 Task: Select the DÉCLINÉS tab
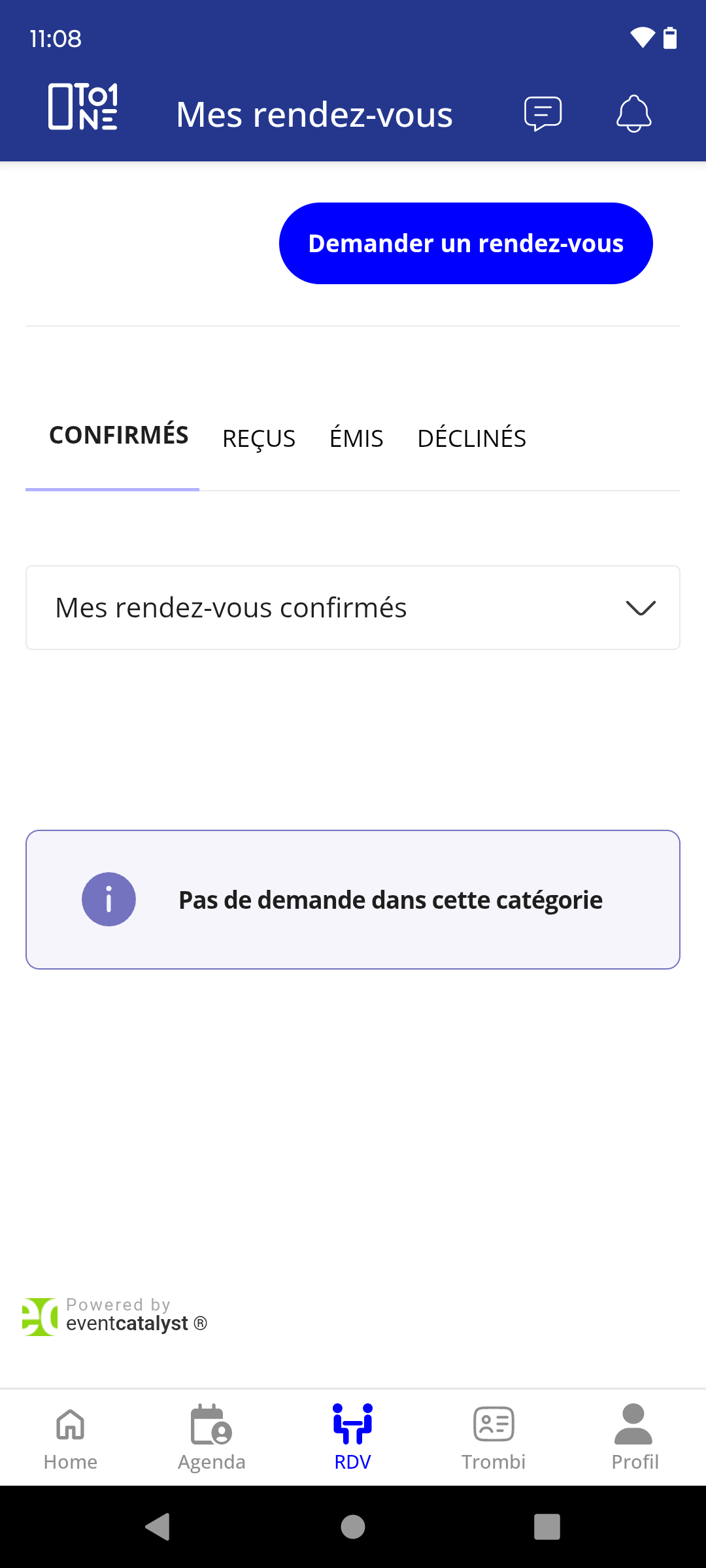[x=472, y=438]
